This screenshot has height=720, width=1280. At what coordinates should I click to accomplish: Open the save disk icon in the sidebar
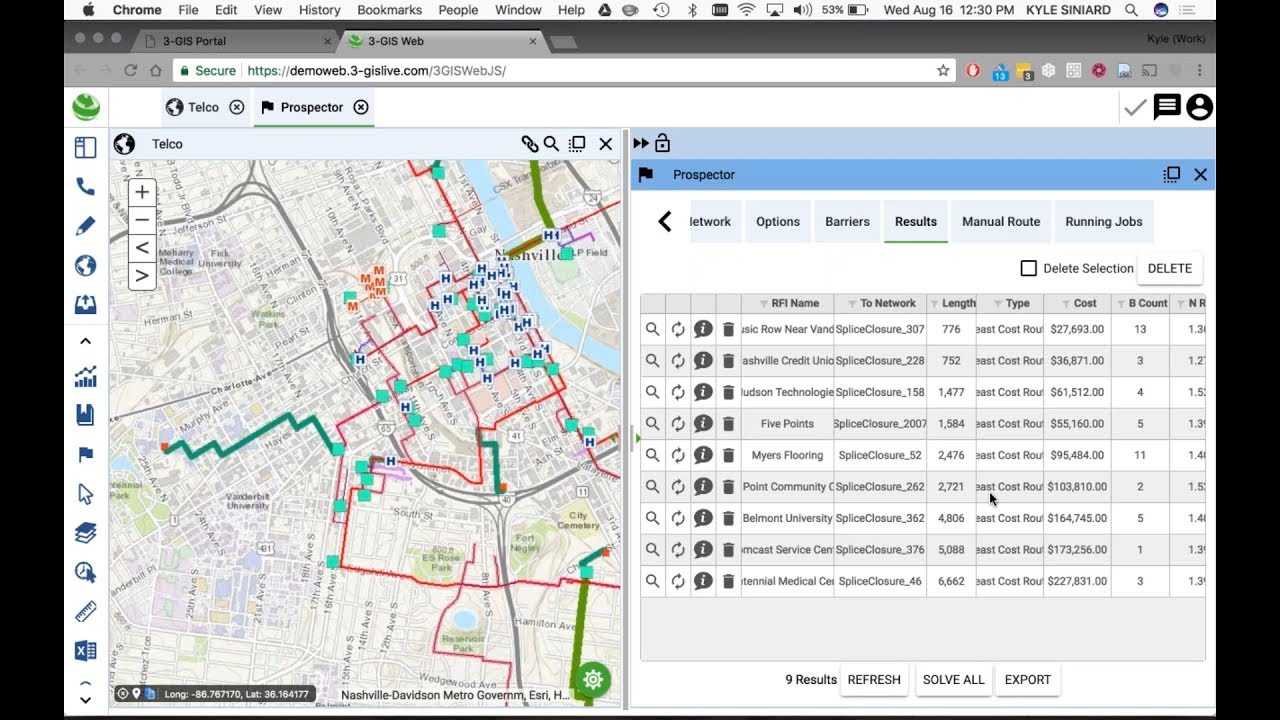point(85,415)
